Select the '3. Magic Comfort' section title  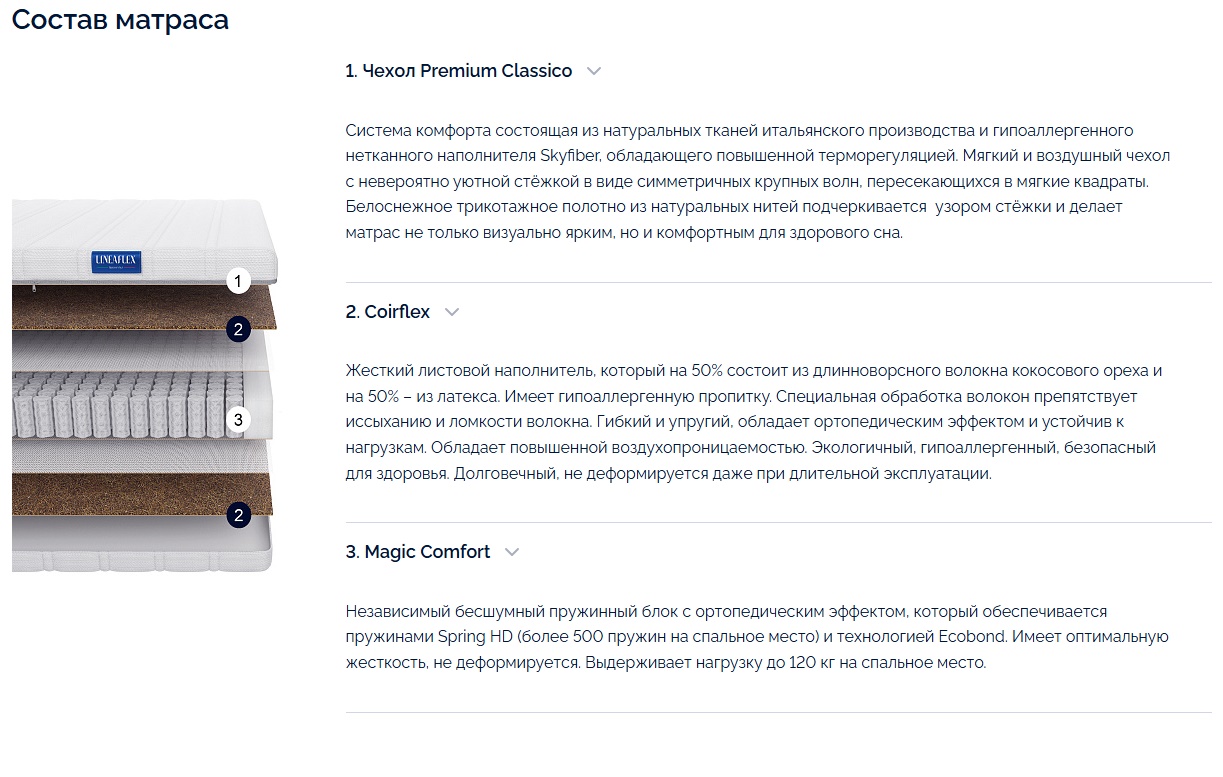pyautogui.click(x=418, y=552)
